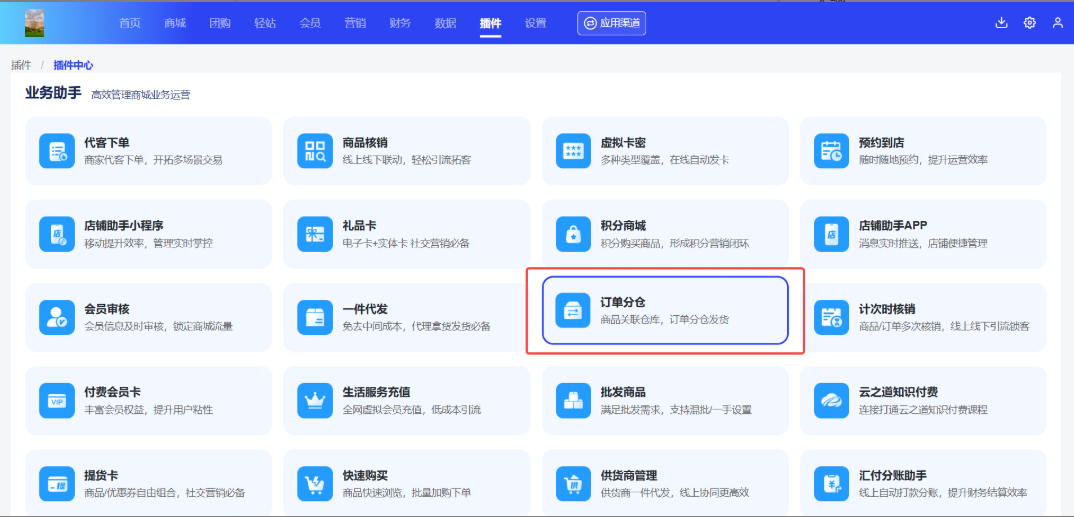Viewport: 1074px width, 517px height.
Task: Open the 商品核销 QR scan icon
Action: [x=316, y=151]
